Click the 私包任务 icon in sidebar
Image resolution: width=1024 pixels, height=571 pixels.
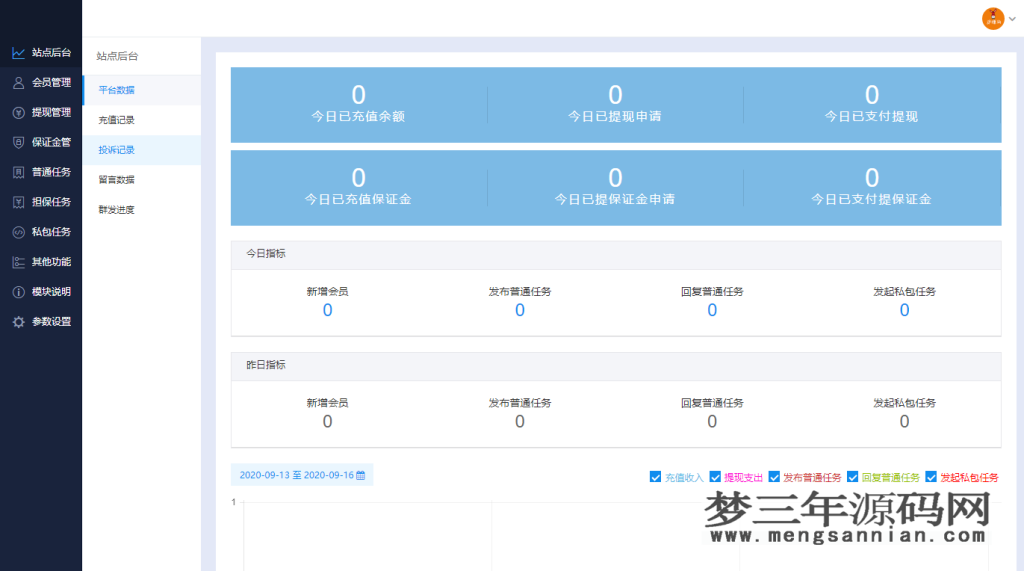(x=18, y=232)
